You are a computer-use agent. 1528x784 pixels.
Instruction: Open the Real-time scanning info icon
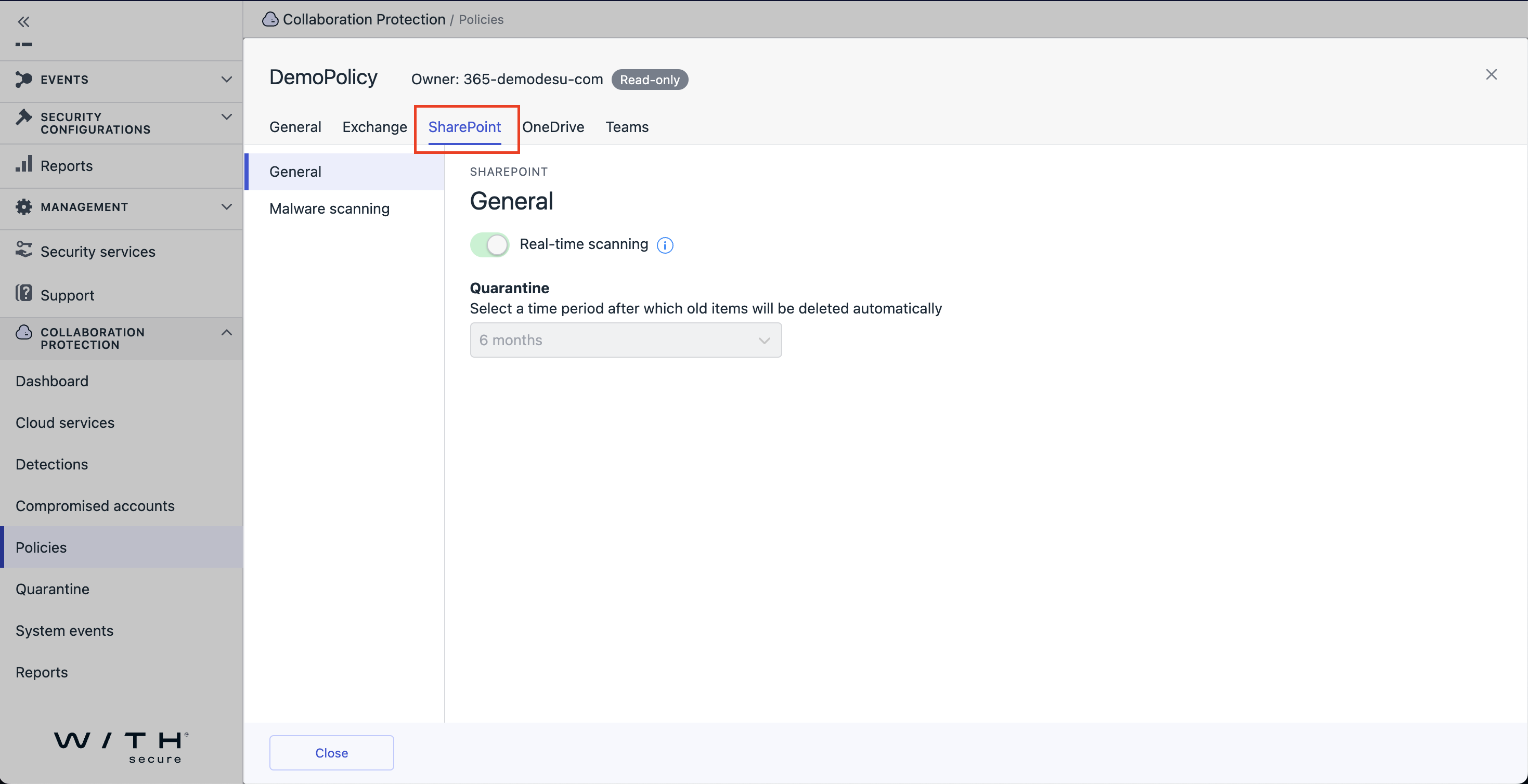(665, 245)
